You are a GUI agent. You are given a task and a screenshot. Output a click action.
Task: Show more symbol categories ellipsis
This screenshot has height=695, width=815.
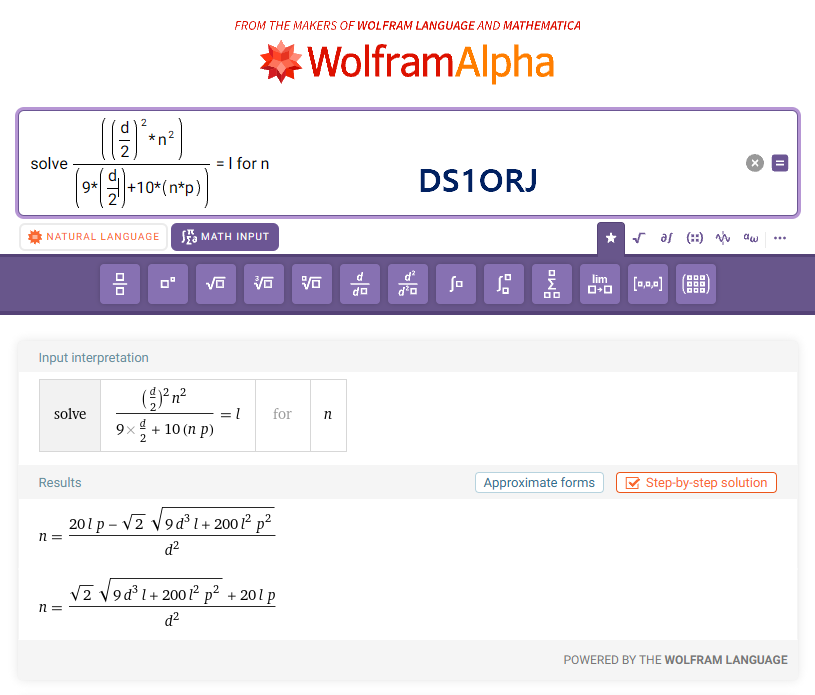point(780,238)
